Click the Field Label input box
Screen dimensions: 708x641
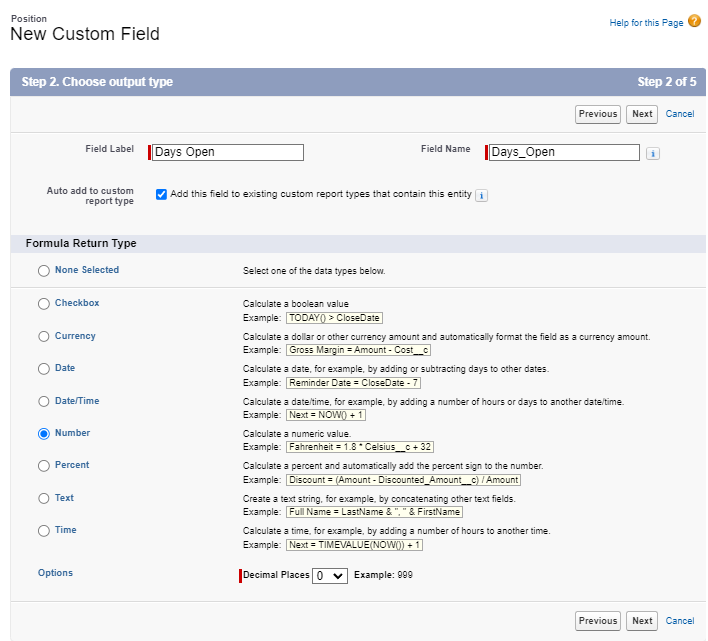click(227, 152)
